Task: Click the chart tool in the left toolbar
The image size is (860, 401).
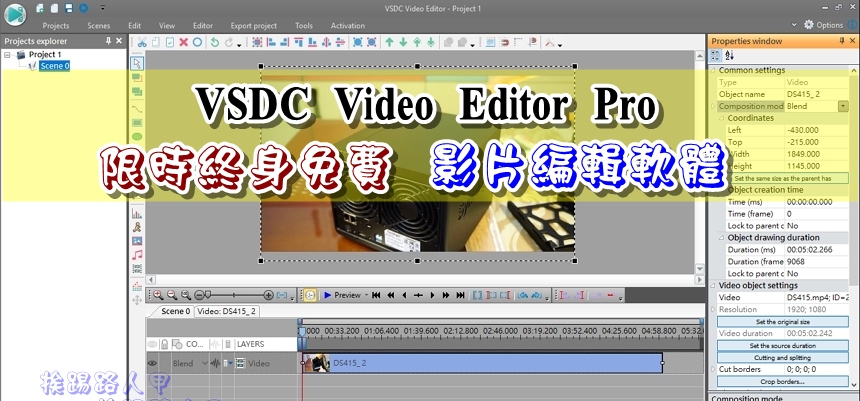Action: [137, 213]
